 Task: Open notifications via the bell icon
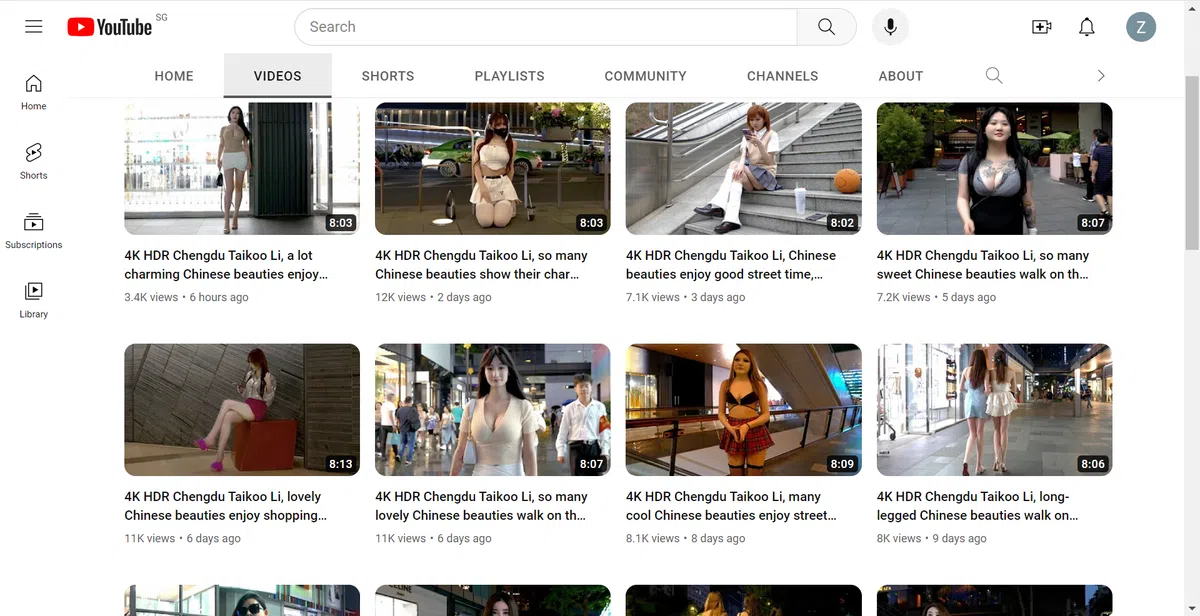(x=1086, y=27)
